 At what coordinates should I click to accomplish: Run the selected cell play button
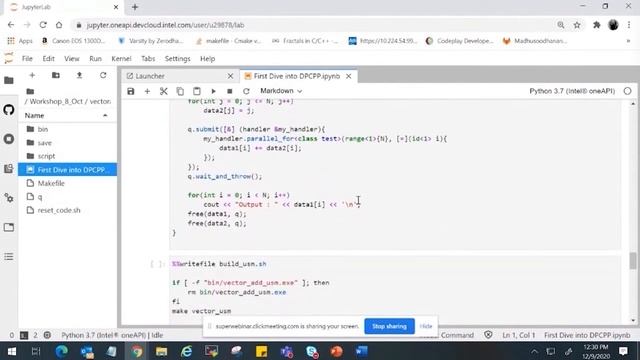pyautogui.click(x=213, y=91)
